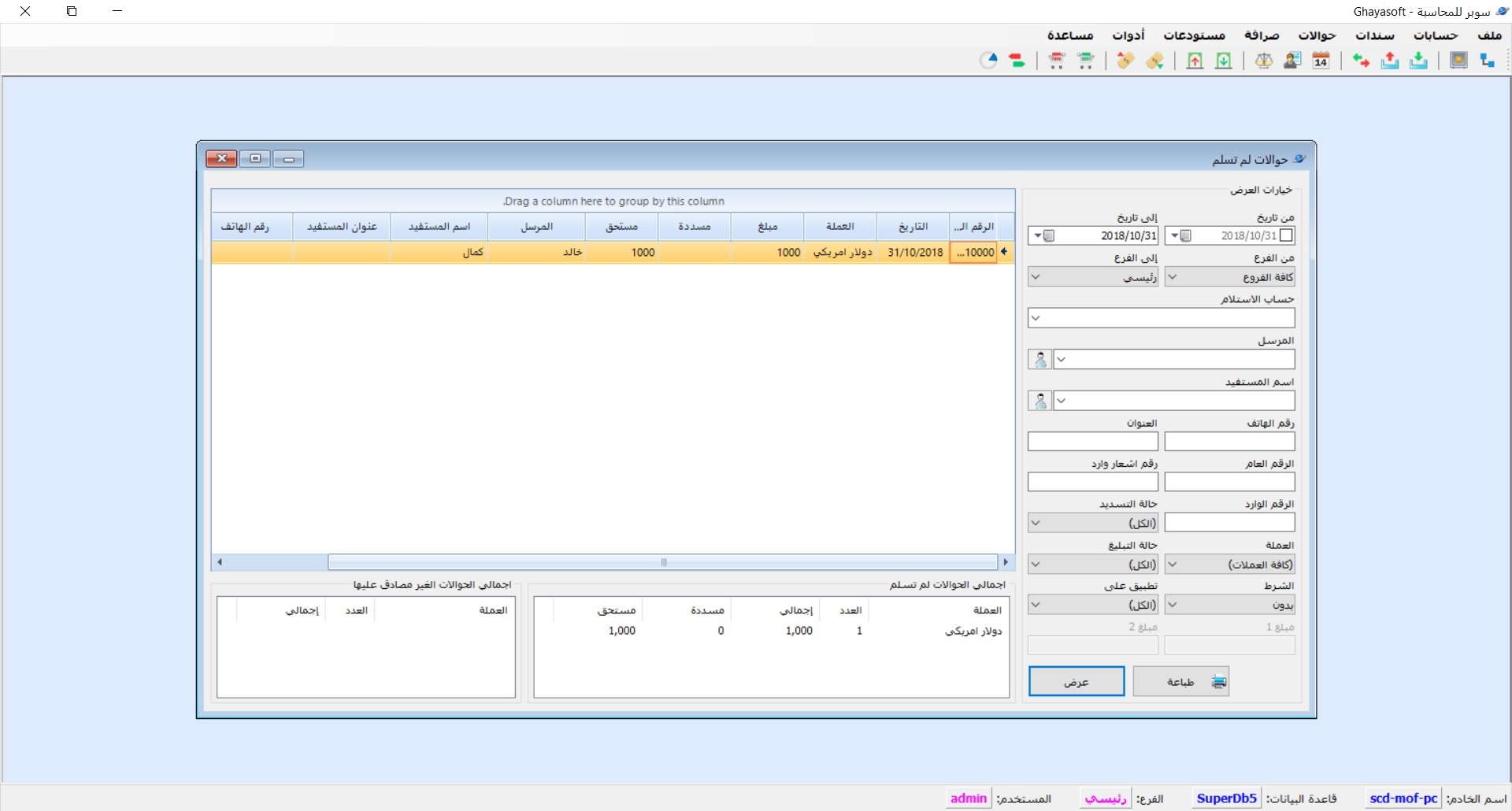Expand the حالة التبليغ dropdown
This screenshot has width=1512, height=811.
1036,565
